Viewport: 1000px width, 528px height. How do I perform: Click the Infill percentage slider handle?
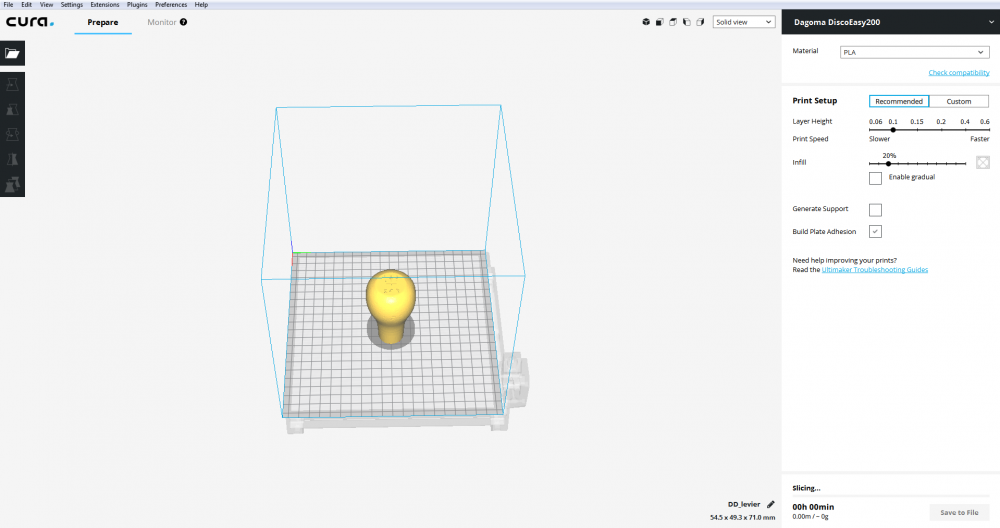888,164
